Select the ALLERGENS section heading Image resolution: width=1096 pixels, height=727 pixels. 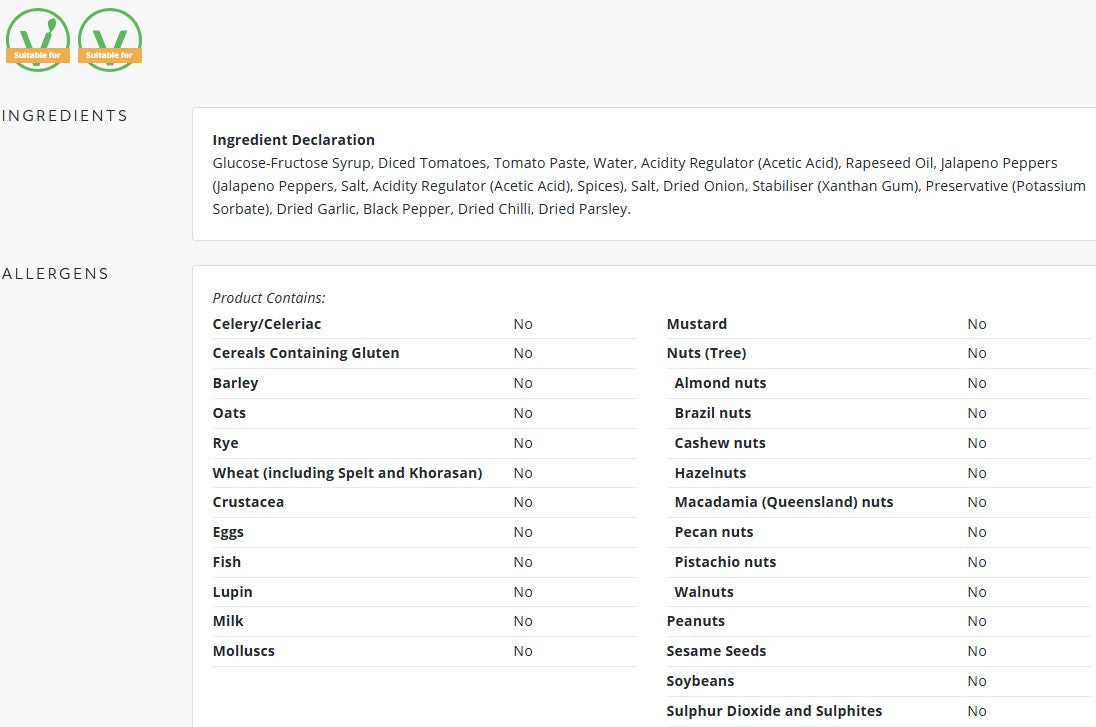[x=55, y=273]
